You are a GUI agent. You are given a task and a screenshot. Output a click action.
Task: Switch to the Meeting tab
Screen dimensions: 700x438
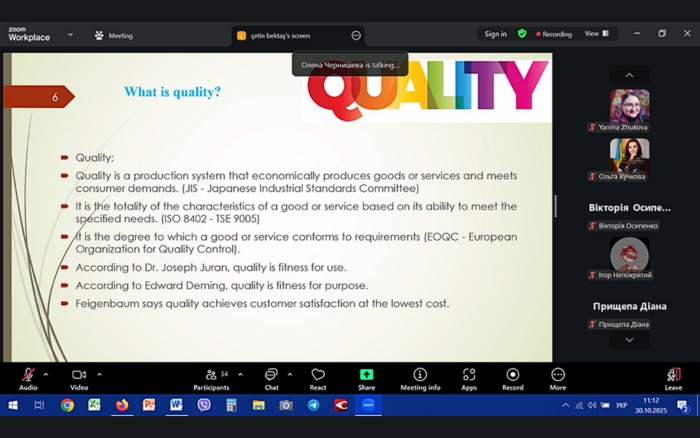[x=113, y=35]
